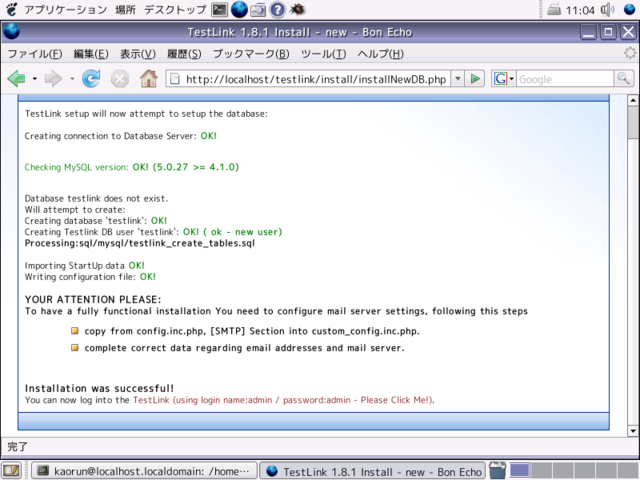Open the デスクトップ panel menu
This screenshot has width=640, height=480.
pos(175,9)
